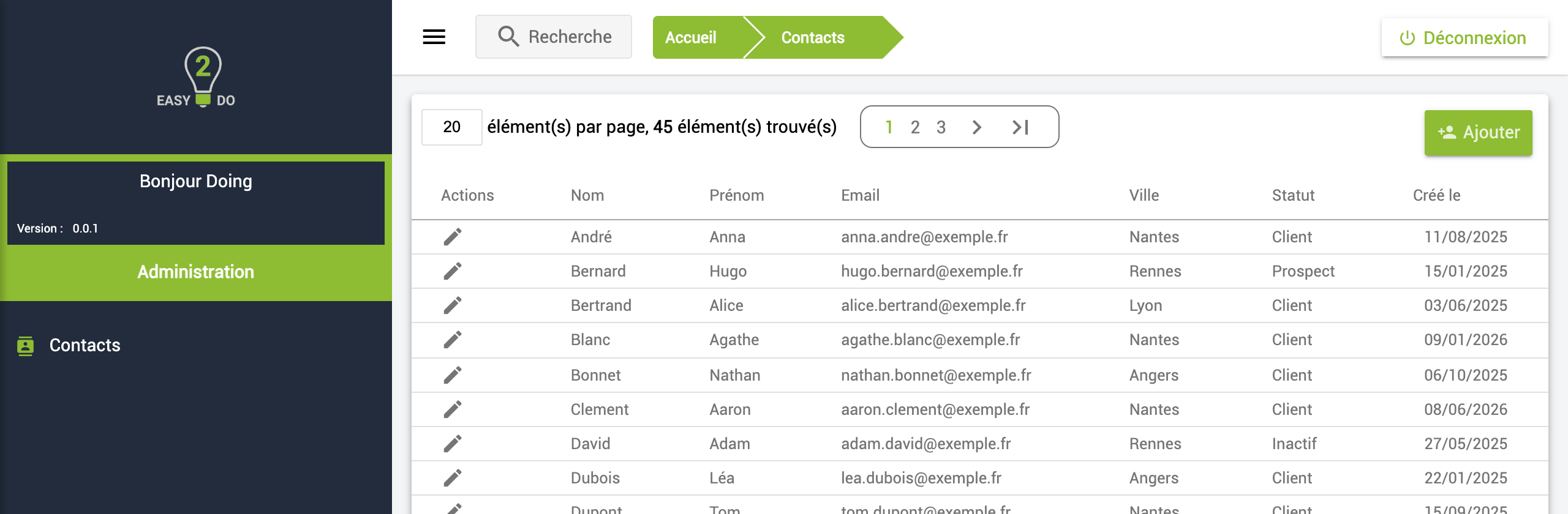
Task: Go to the next page arrow
Action: pyautogui.click(x=977, y=127)
